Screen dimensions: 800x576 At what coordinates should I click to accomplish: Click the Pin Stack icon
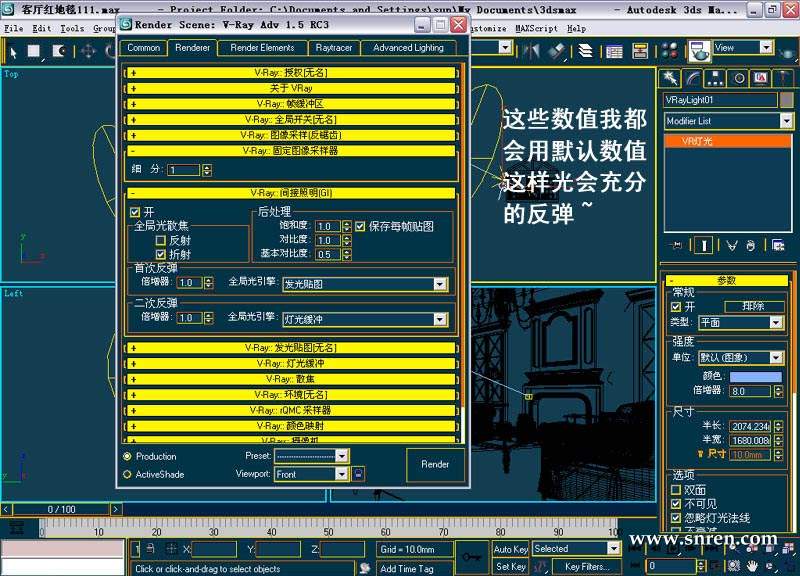[x=677, y=246]
